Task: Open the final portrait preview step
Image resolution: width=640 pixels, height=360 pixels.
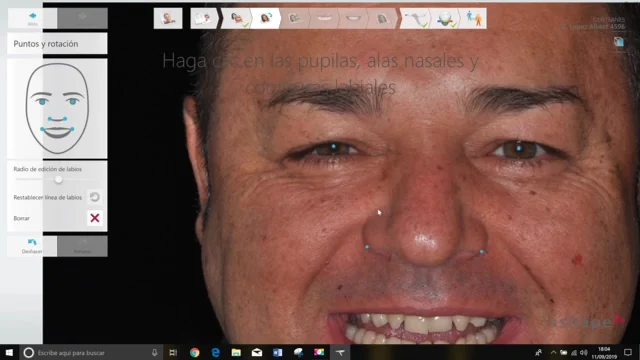Action: coord(382,18)
